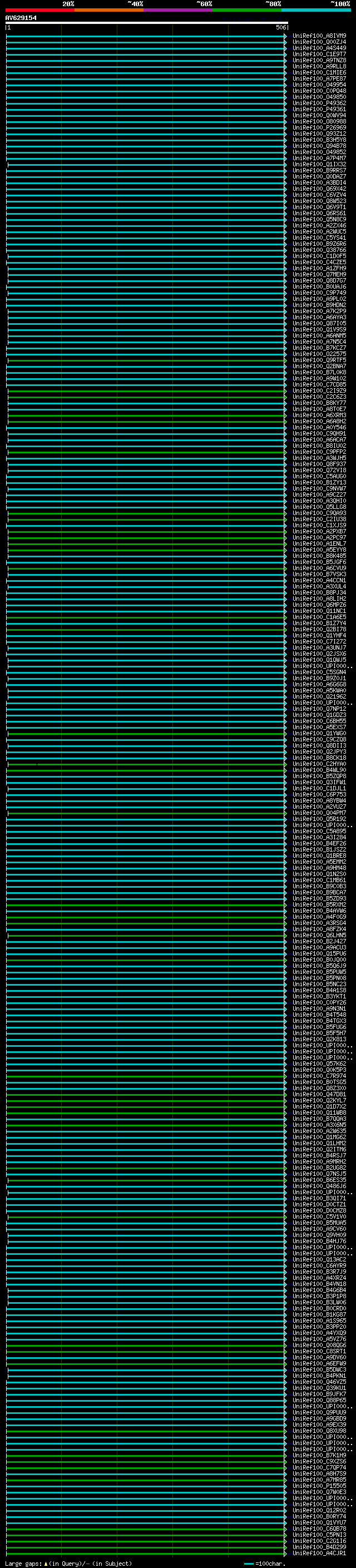Click the green alignment bar for UniRef100_C2HYA0
356x1568 pixels.
146,764
